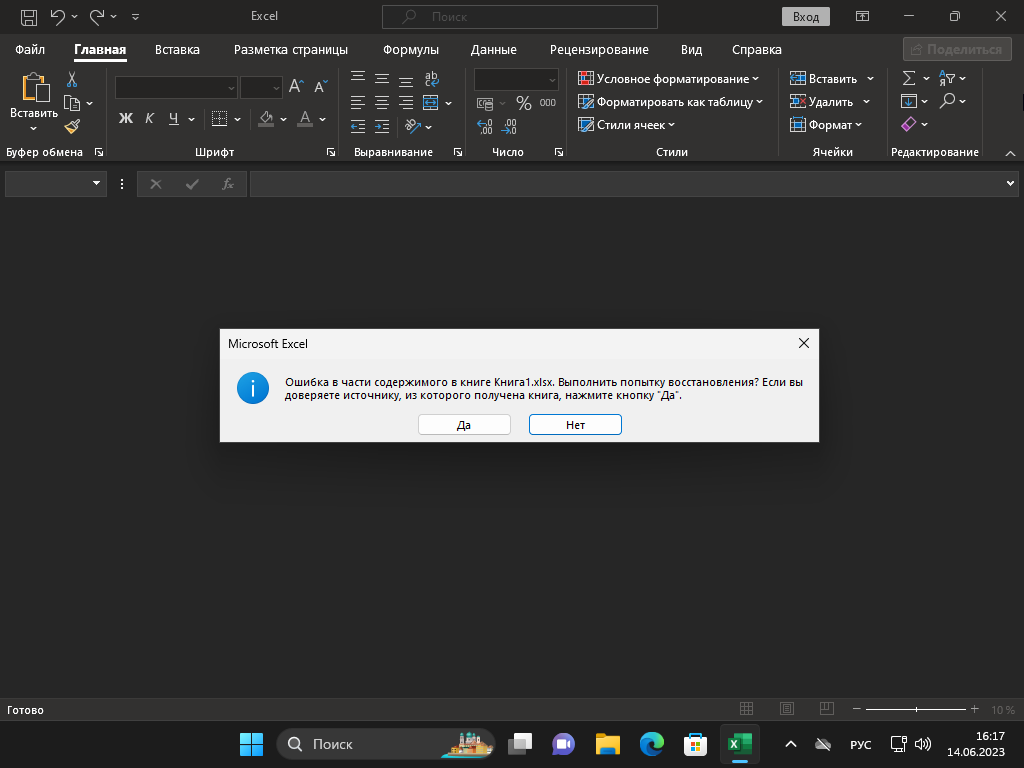Screen dimensions: 1024x768
Task: Click increase decimal places icon
Action: click(485, 127)
